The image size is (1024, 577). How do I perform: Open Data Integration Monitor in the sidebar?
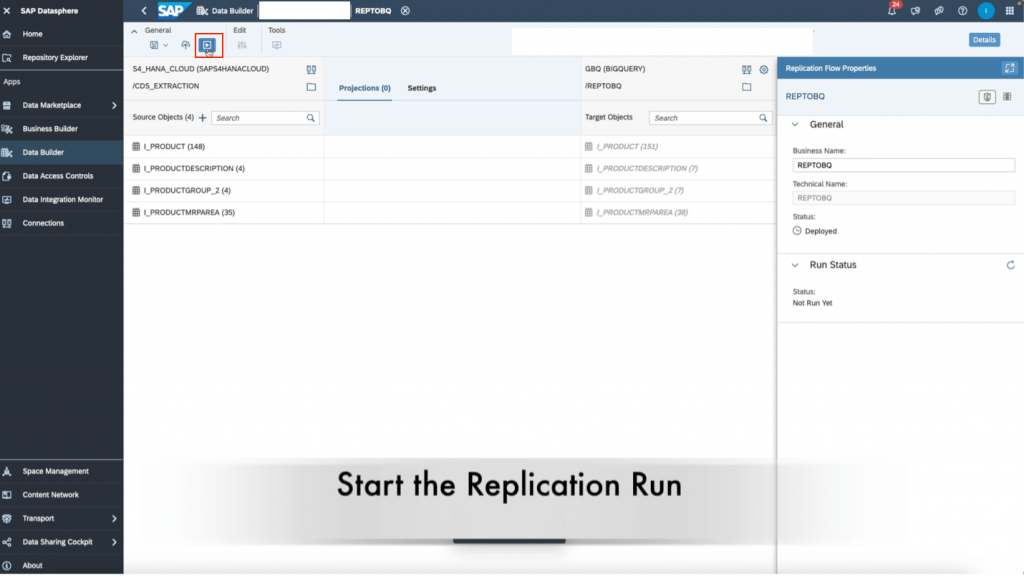pyautogui.click(x=61, y=199)
